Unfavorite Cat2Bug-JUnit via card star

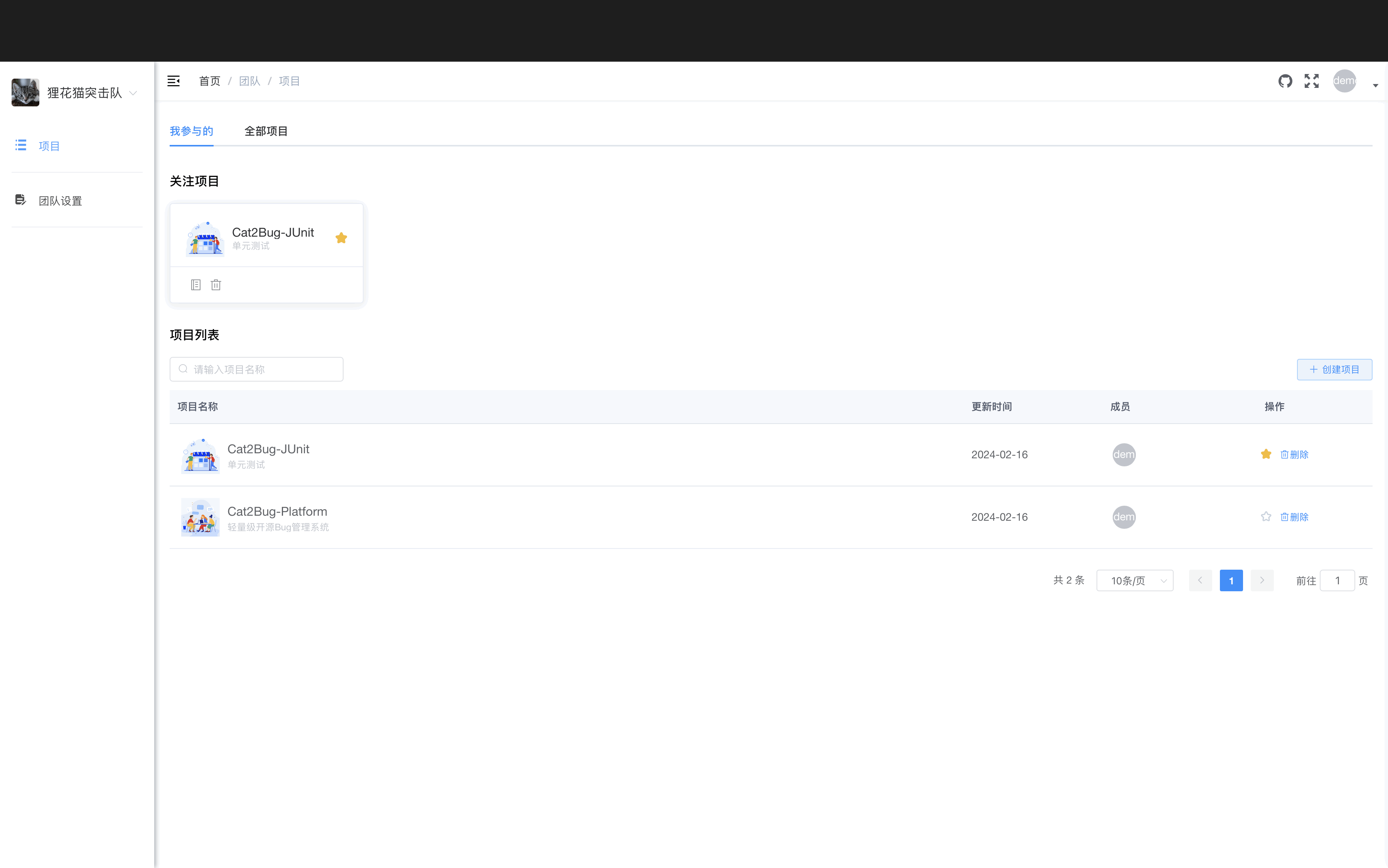[x=341, y=238]
